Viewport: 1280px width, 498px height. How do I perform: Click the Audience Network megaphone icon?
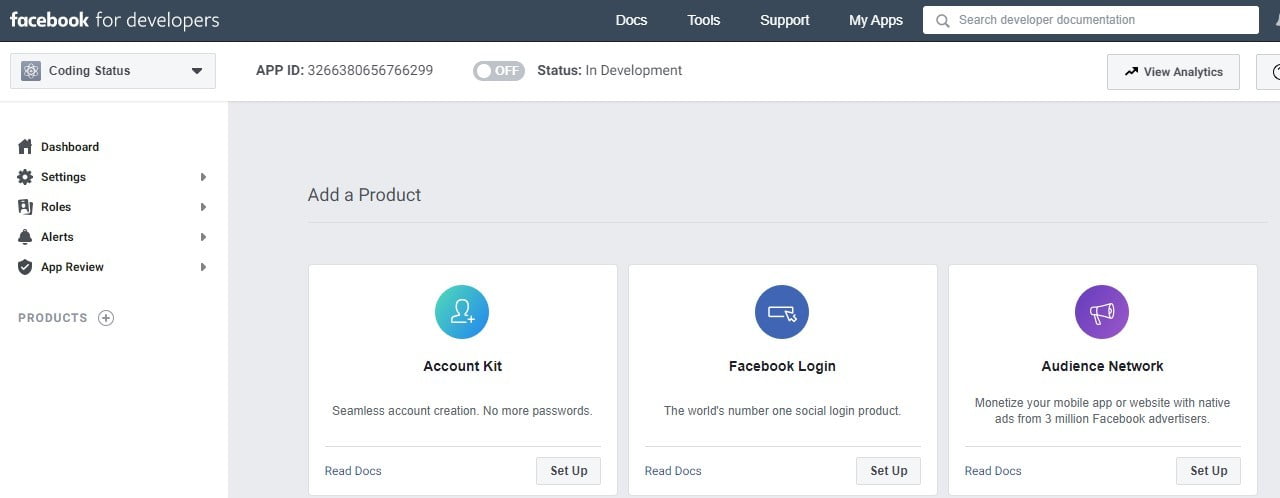[1102, 312]
